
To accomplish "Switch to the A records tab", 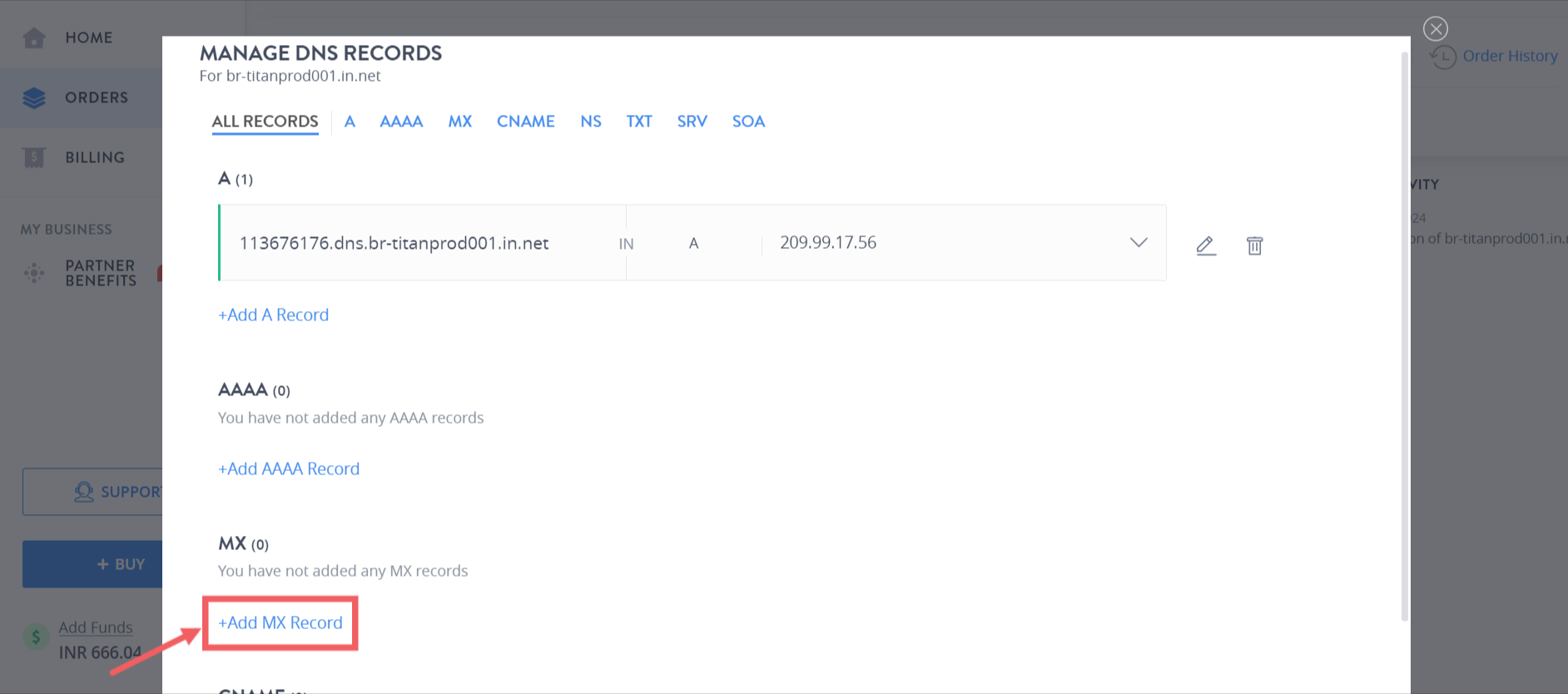I will pyautogui.click(x=350, y=121).
